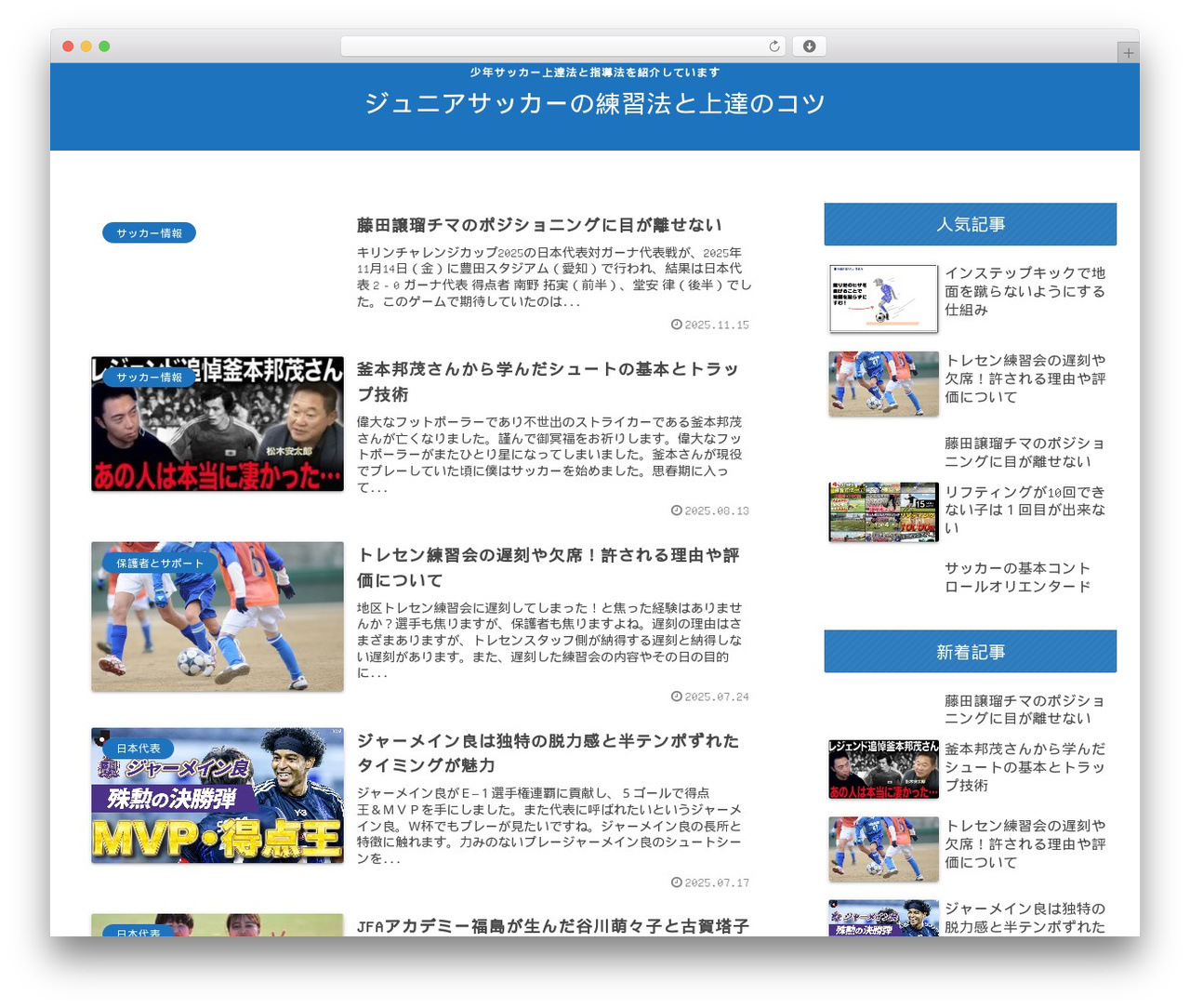This screenshot has width=1190, height=1008.
Task: Open site title ジュニアサッカーの練習法と上達のコツ
Action: point(595,103)
